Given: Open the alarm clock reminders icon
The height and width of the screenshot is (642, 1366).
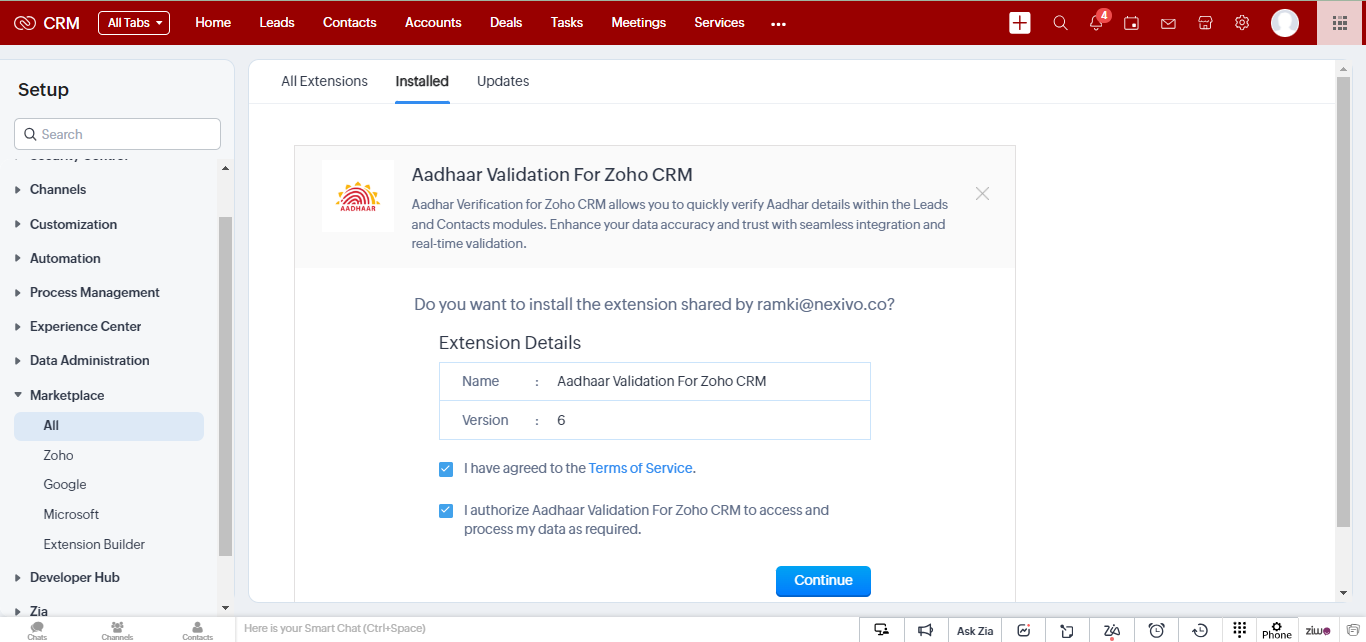Looking at the screenshot, I should (x=1156, y=630).
